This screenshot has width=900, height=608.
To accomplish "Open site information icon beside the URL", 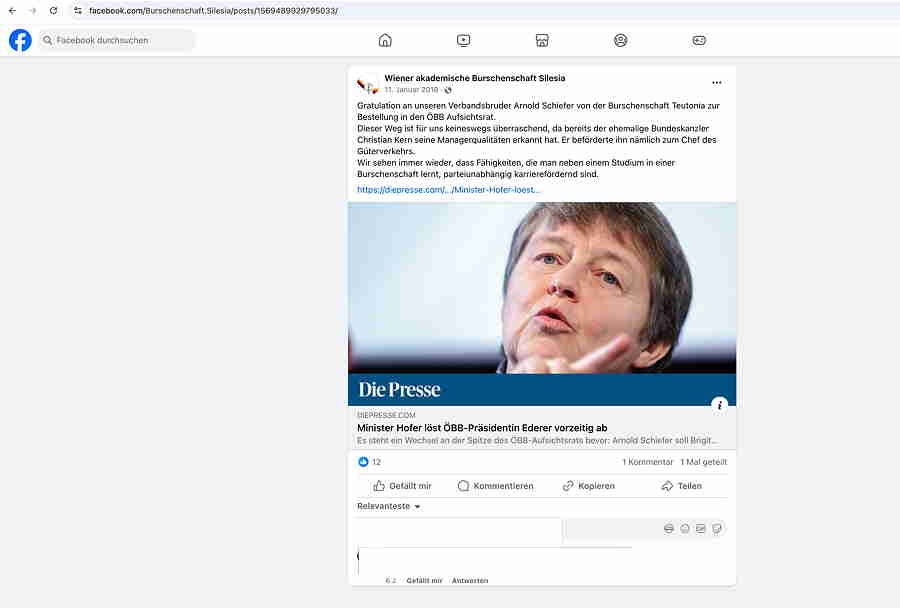I will coord(78,11).
